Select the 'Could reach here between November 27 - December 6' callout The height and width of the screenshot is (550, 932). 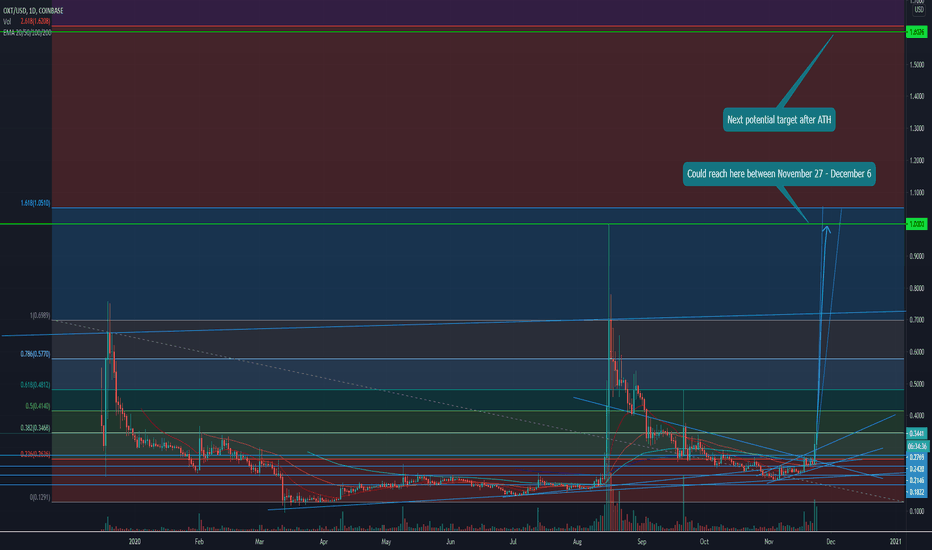[x=779, y=174]
